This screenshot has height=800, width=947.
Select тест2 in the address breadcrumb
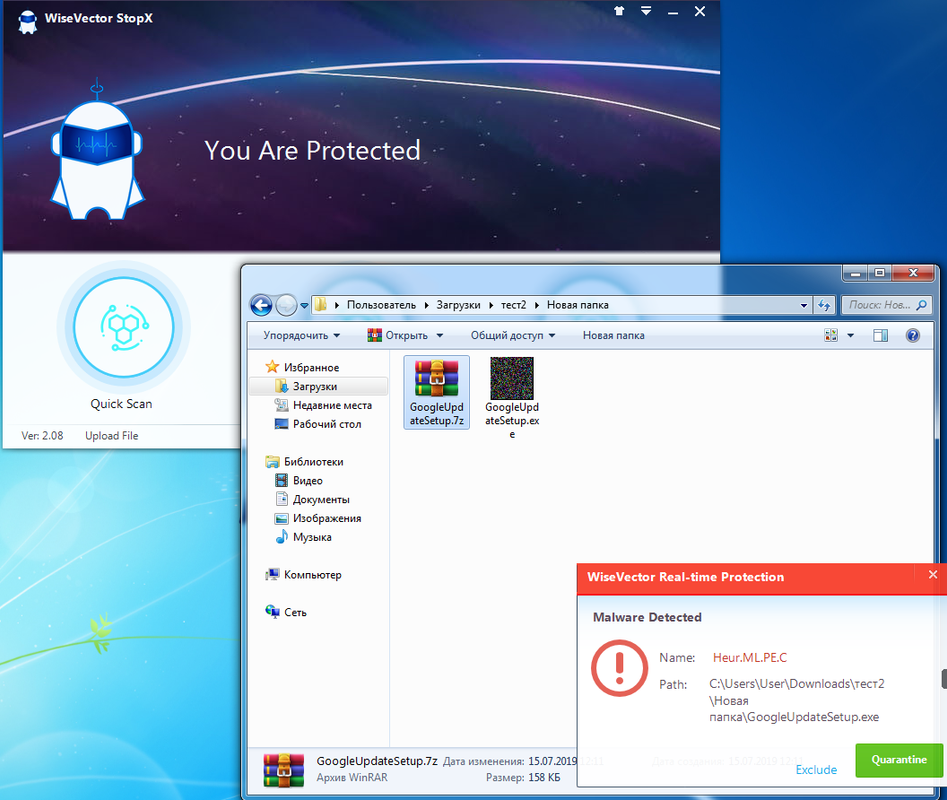point(513,305)
